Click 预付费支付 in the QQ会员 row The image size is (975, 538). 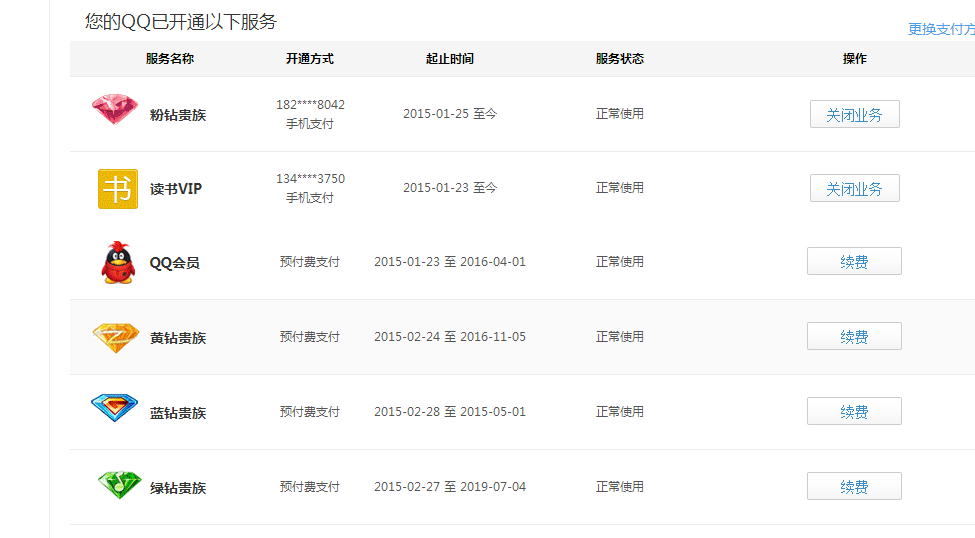tap(310, 262)
